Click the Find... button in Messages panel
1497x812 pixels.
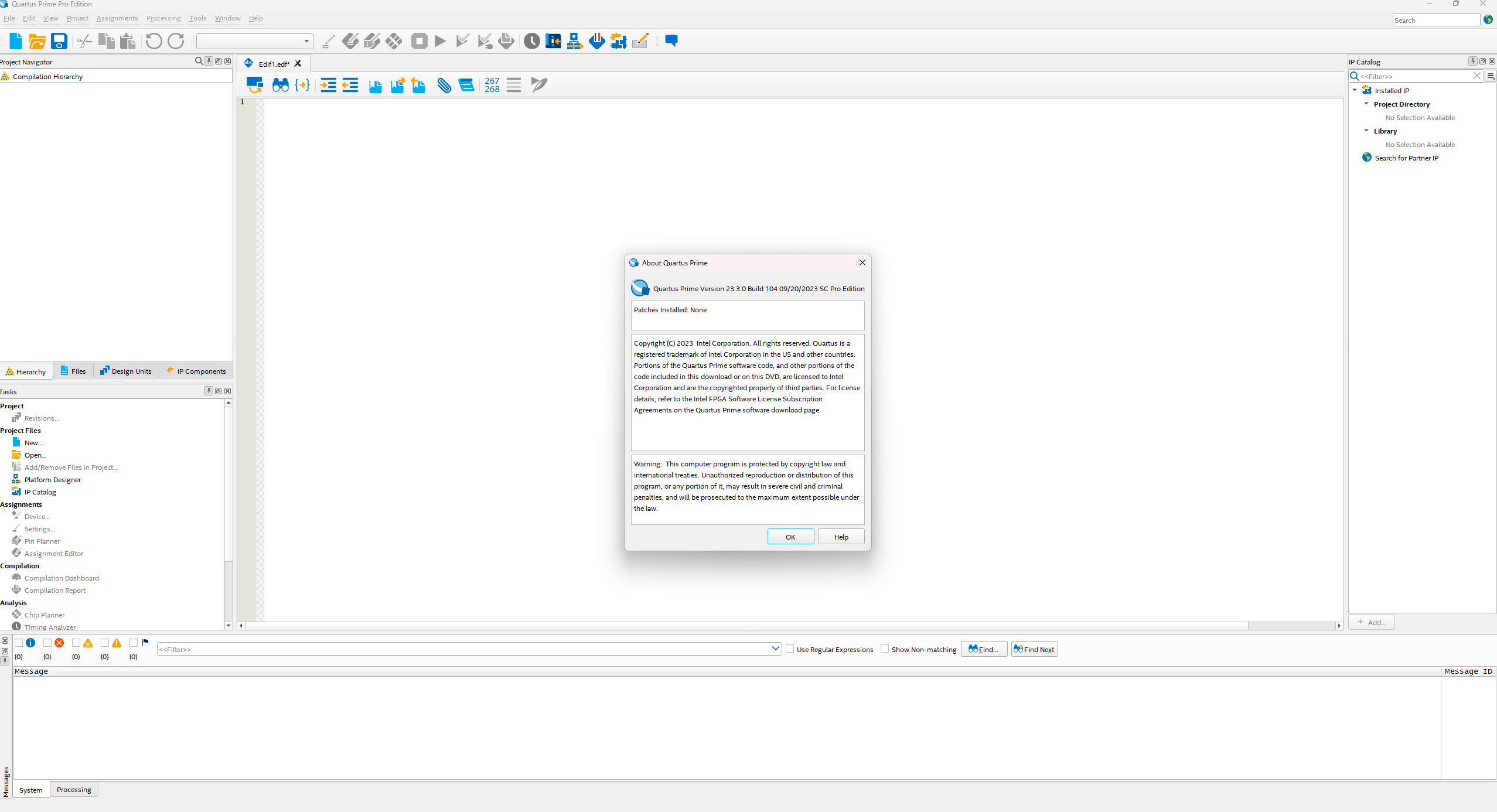984,649
